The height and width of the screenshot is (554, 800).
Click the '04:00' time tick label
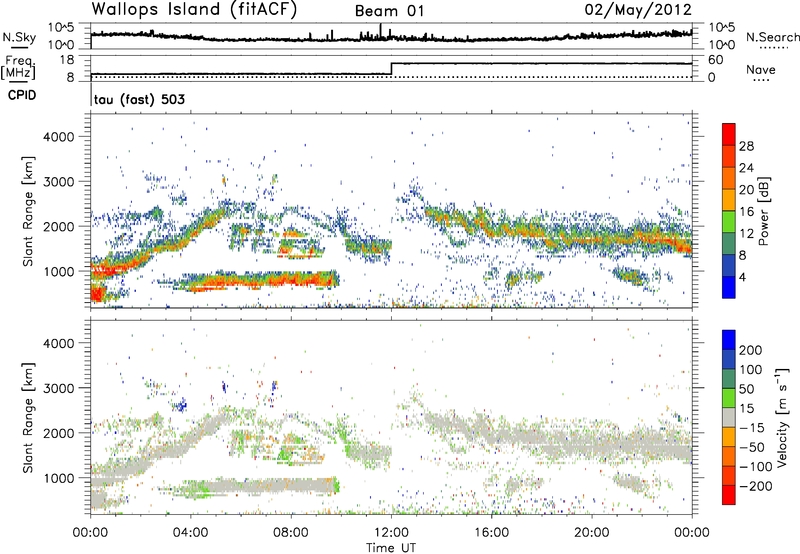click(191, 533)
